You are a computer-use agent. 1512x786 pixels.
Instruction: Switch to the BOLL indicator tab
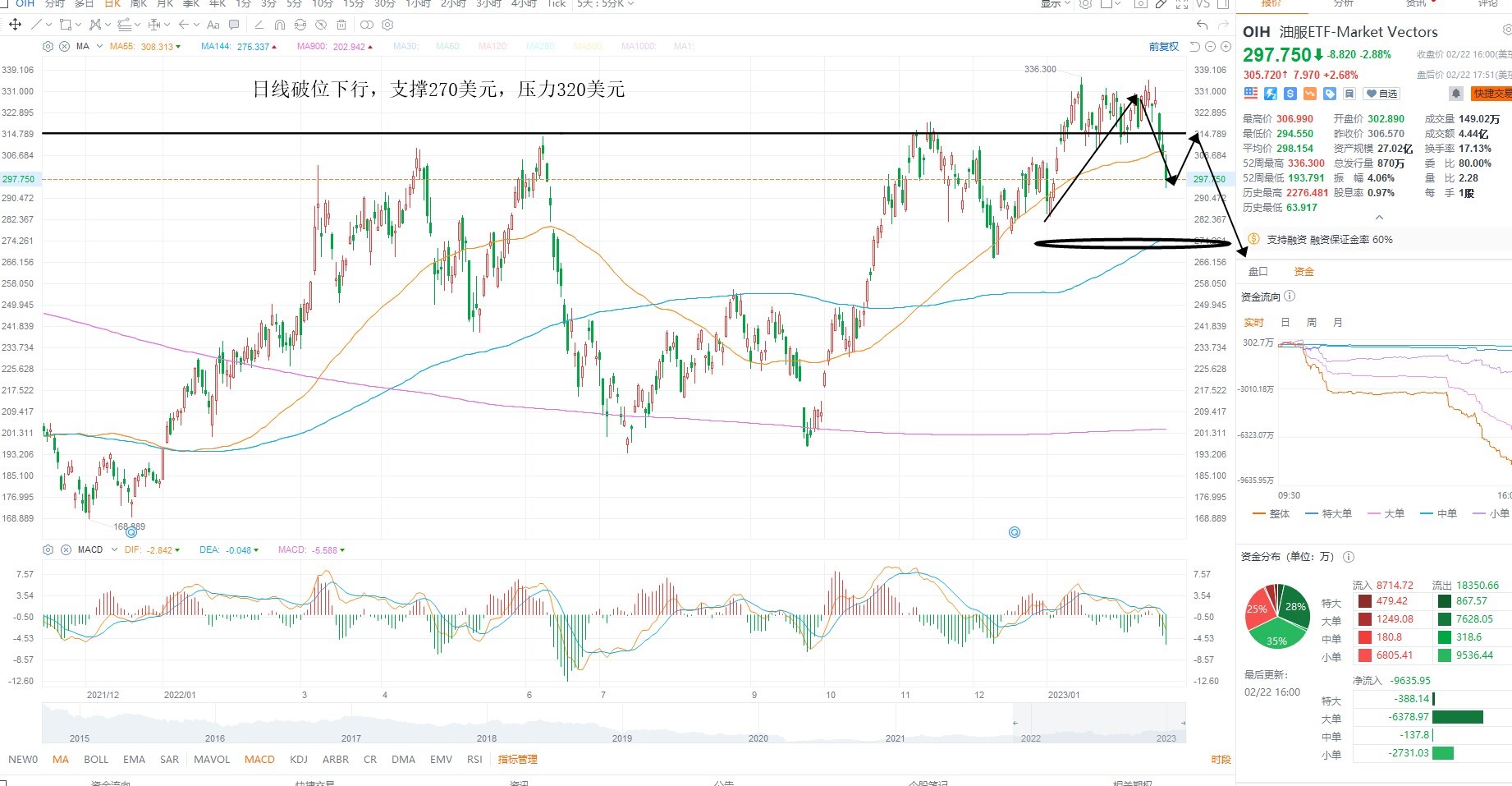pos(96,759)
